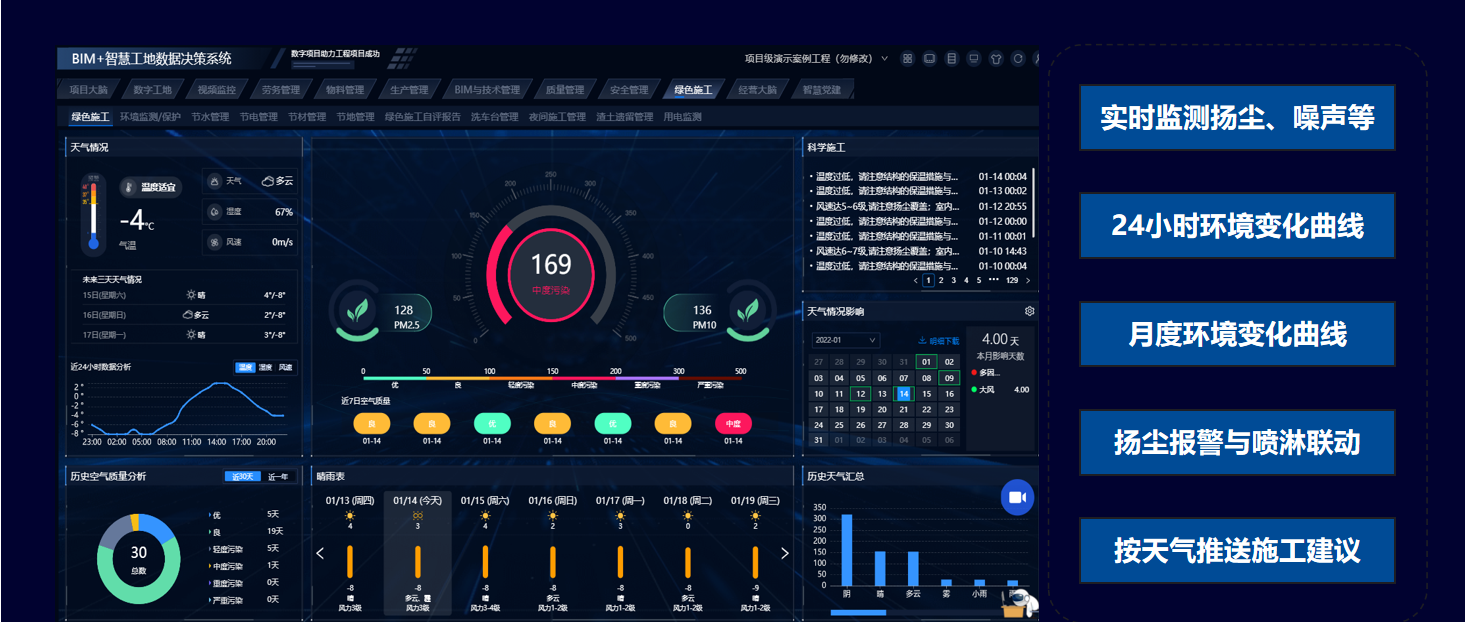The height and width of the screenshot is (622, 1465).
Task: Click the blue video camera floating button
Action: [x=1017, y=497]
